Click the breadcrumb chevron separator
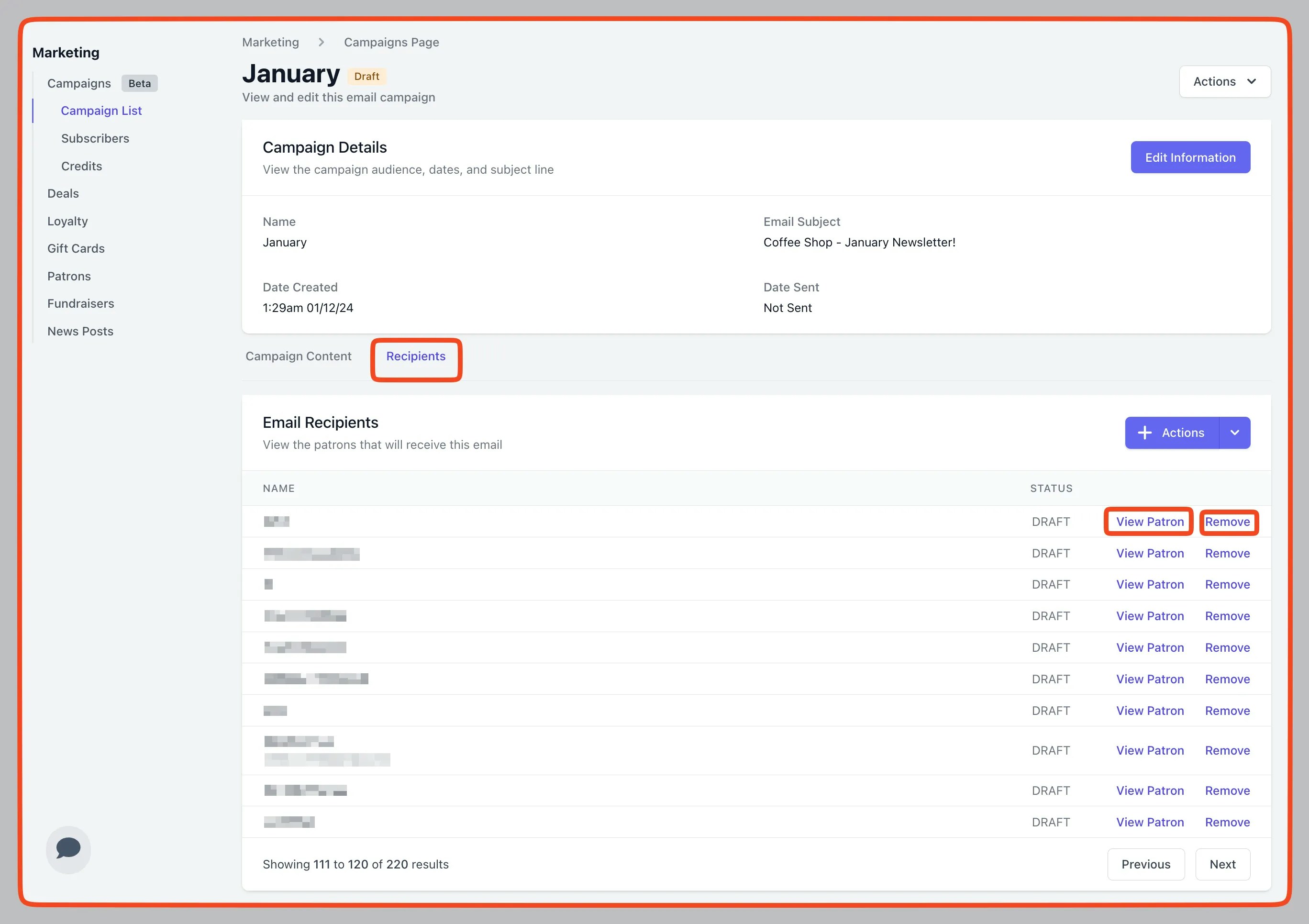The image size is (1309, 924). click(x=322, y=42)
